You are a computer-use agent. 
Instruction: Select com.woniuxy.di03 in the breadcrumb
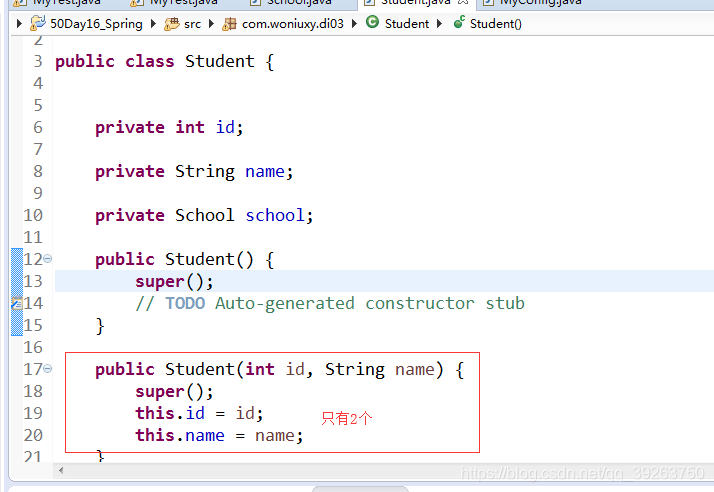(293, 24)
